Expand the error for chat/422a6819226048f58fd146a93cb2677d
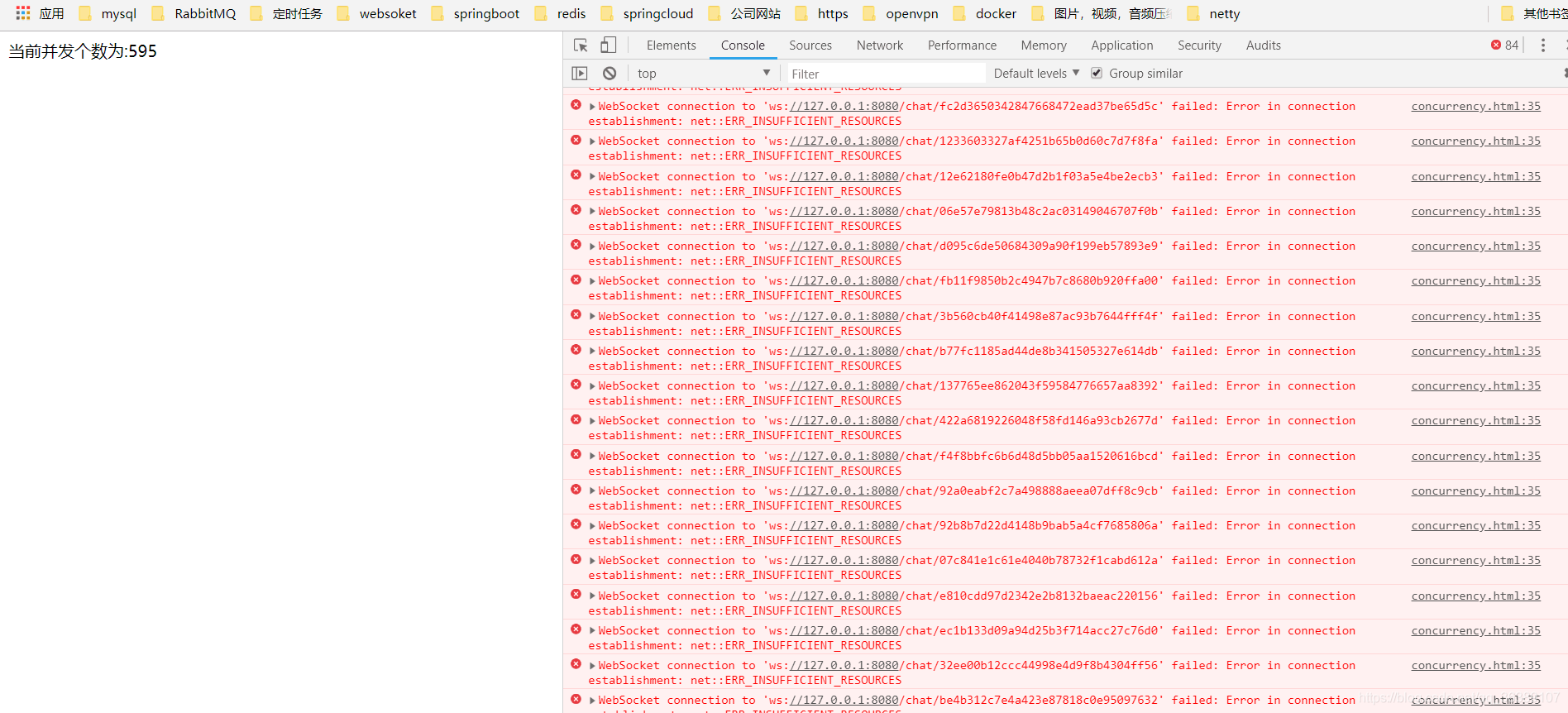The height and width of the screenshot is (713, 1568). [x=592, y=421]
